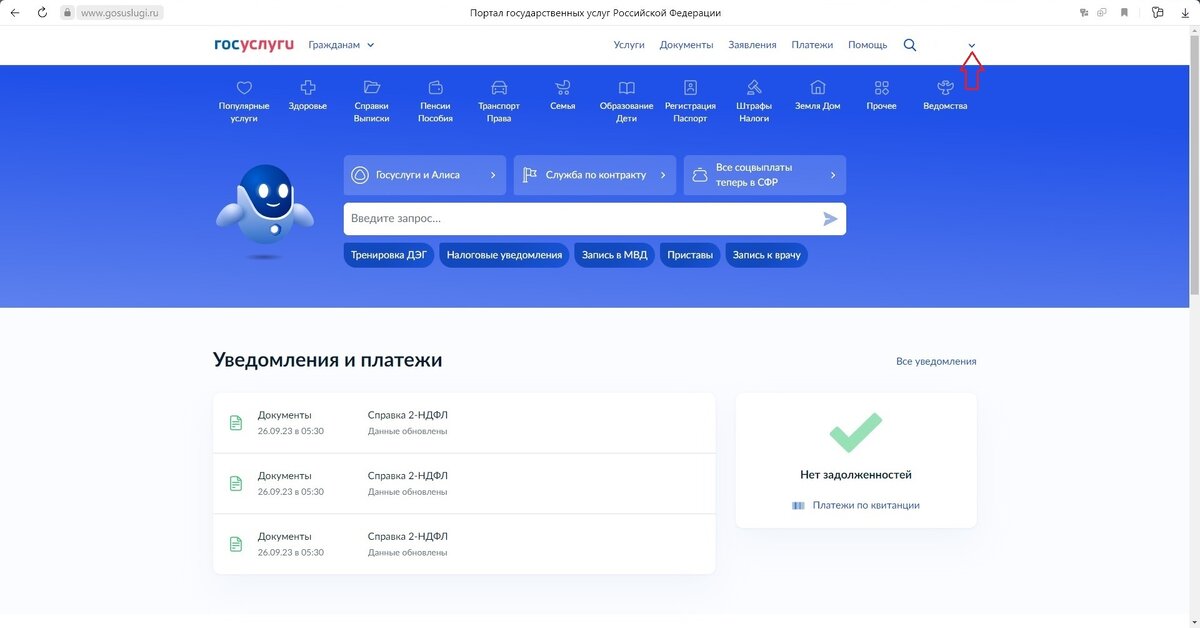Open Образование Дети book icon
Image resolution: width=1200 pixels, height=628 pixels.
627,88
